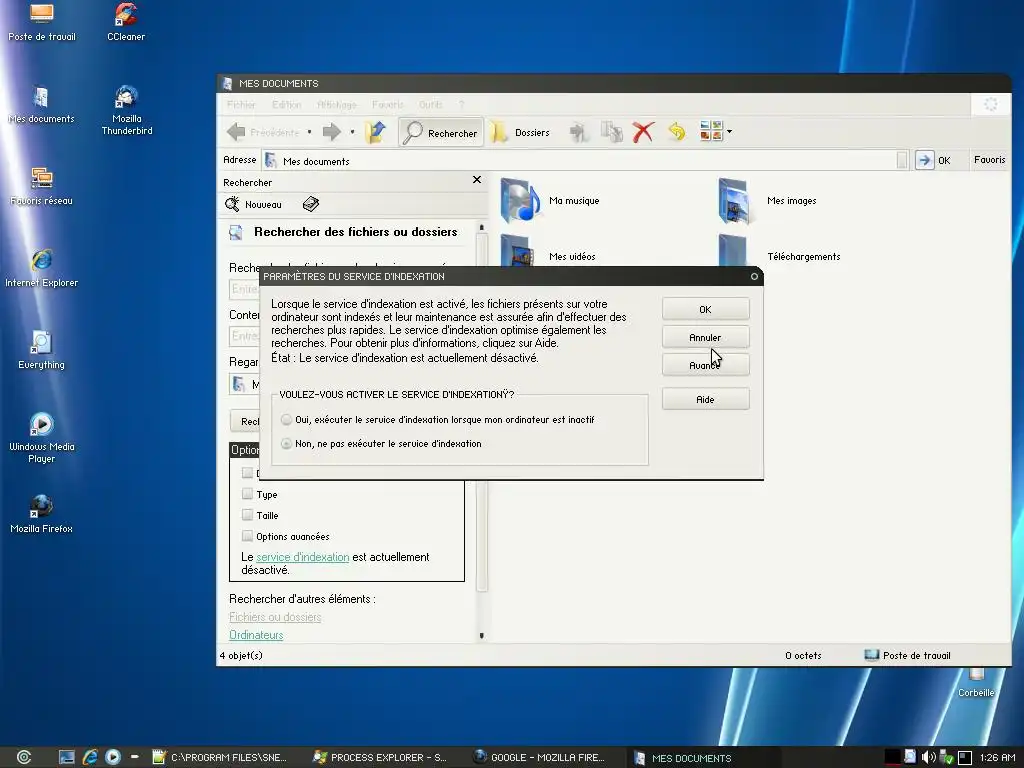Close the Rechercher side panel

click(477, 180)
